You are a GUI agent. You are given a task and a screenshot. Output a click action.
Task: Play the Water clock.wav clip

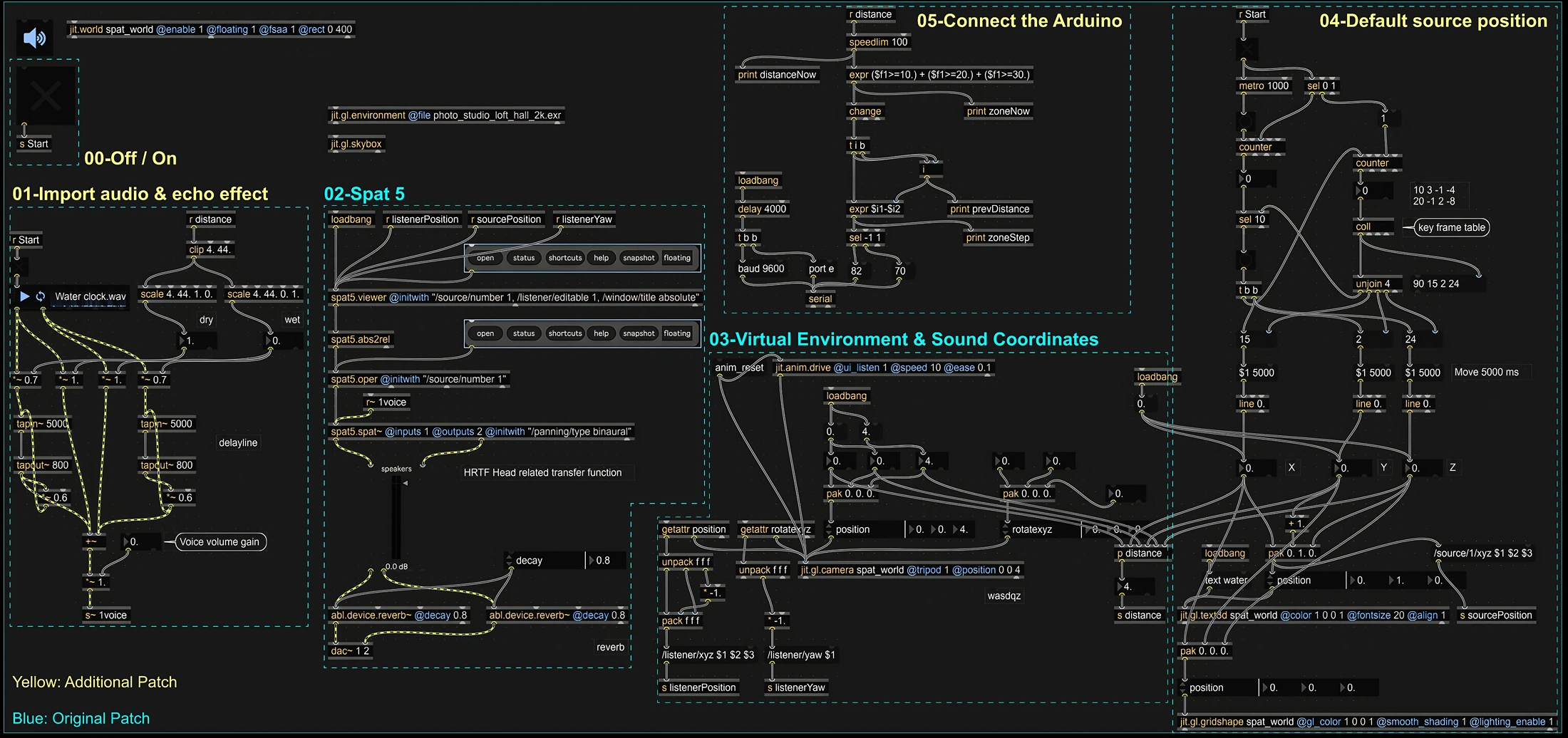pos(24,296)
